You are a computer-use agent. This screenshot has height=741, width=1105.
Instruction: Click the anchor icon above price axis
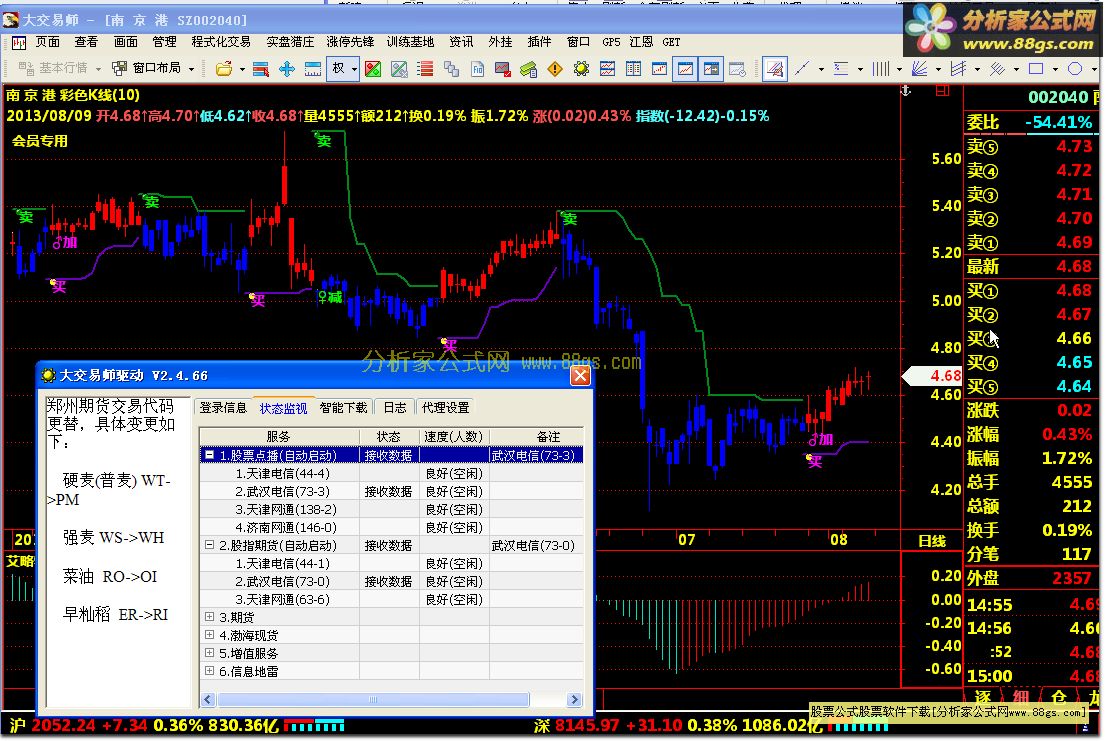[x=906, y=91]
